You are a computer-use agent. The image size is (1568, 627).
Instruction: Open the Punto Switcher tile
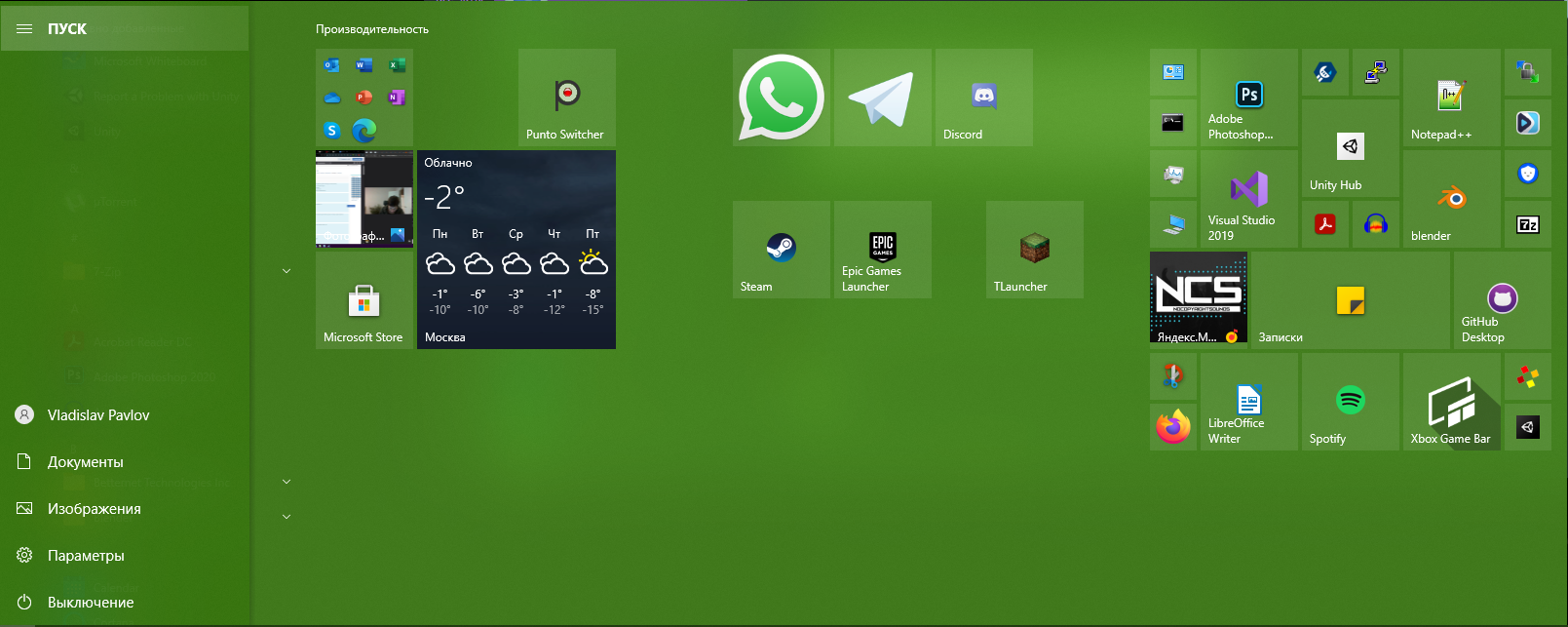coord(567,98)
